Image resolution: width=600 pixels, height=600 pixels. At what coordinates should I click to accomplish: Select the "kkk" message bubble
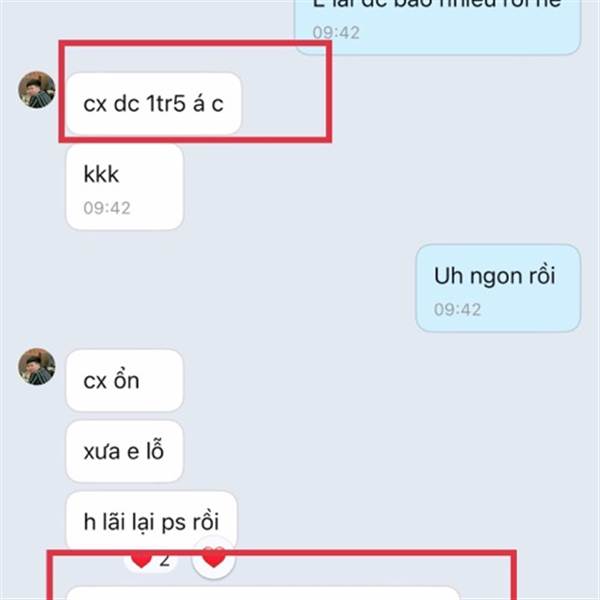(x=124, y=187)
